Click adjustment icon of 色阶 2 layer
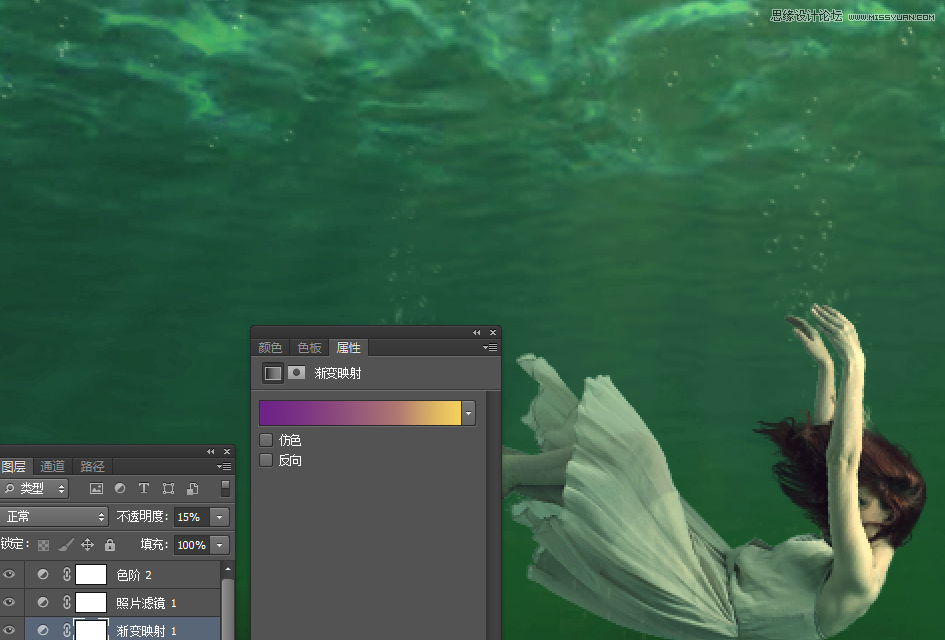 pyautogui.click(x=43, y=574)
